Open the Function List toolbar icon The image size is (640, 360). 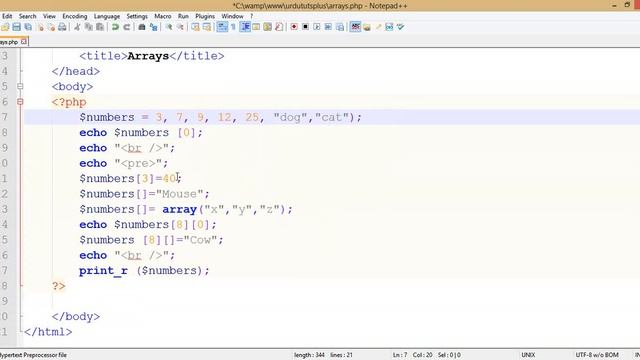point(279,27)
